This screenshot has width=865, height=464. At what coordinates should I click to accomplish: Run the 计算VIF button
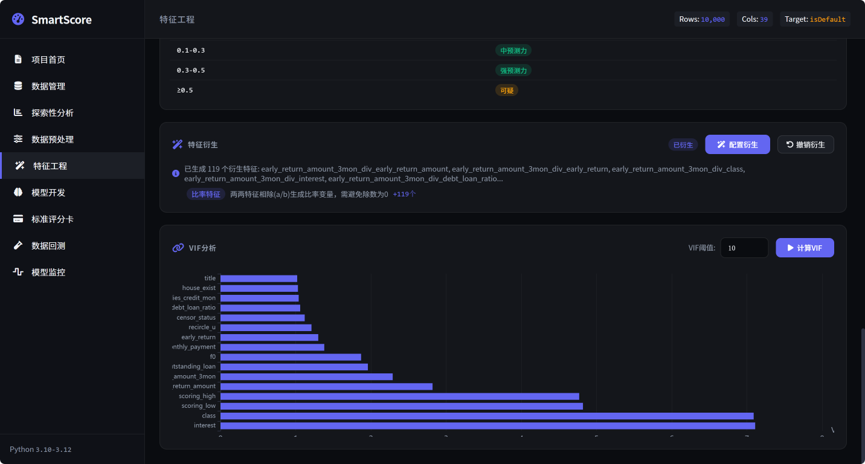pyautogui.click(x=804, y=248)
